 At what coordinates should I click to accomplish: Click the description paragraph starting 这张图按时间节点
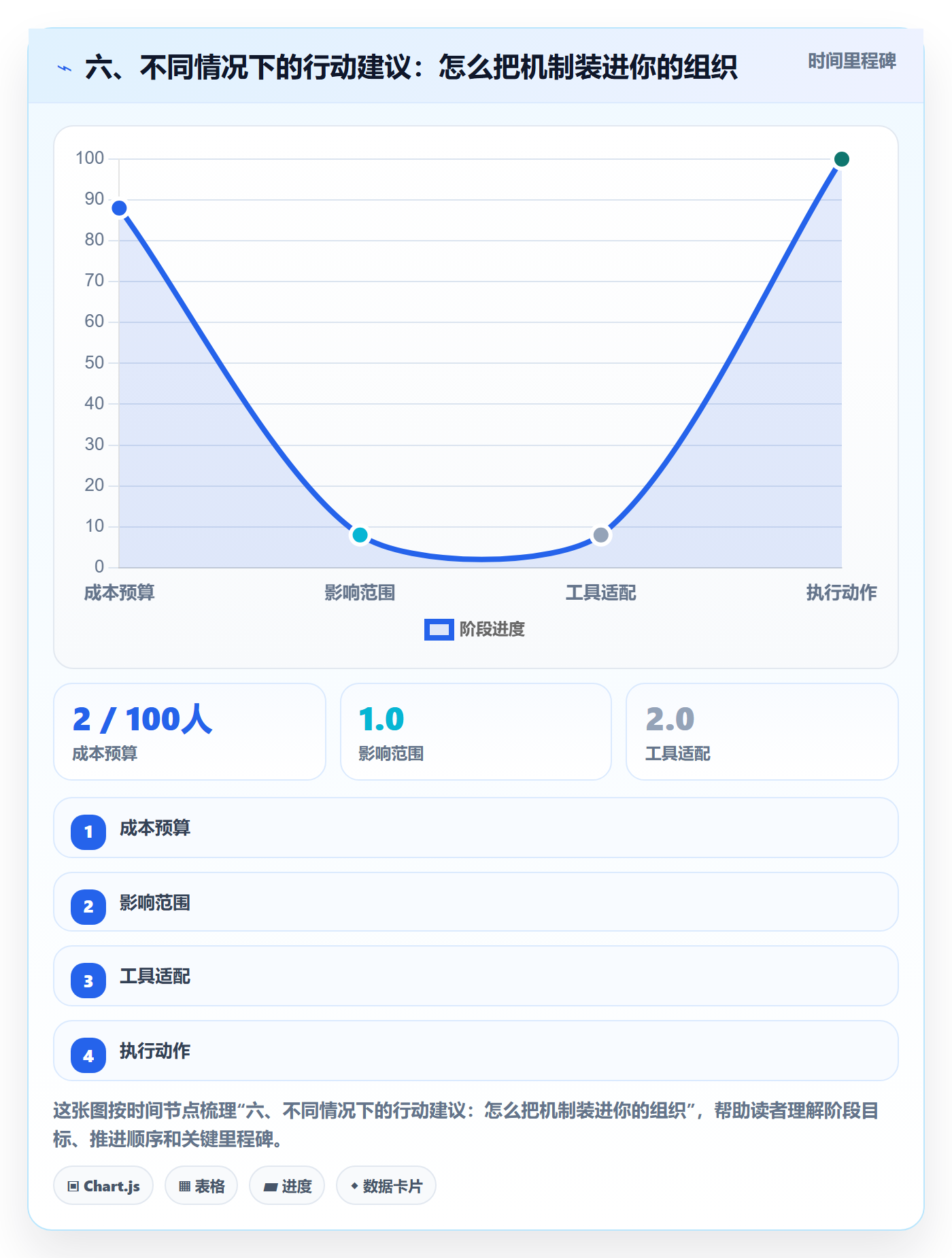coord(466,1125)
